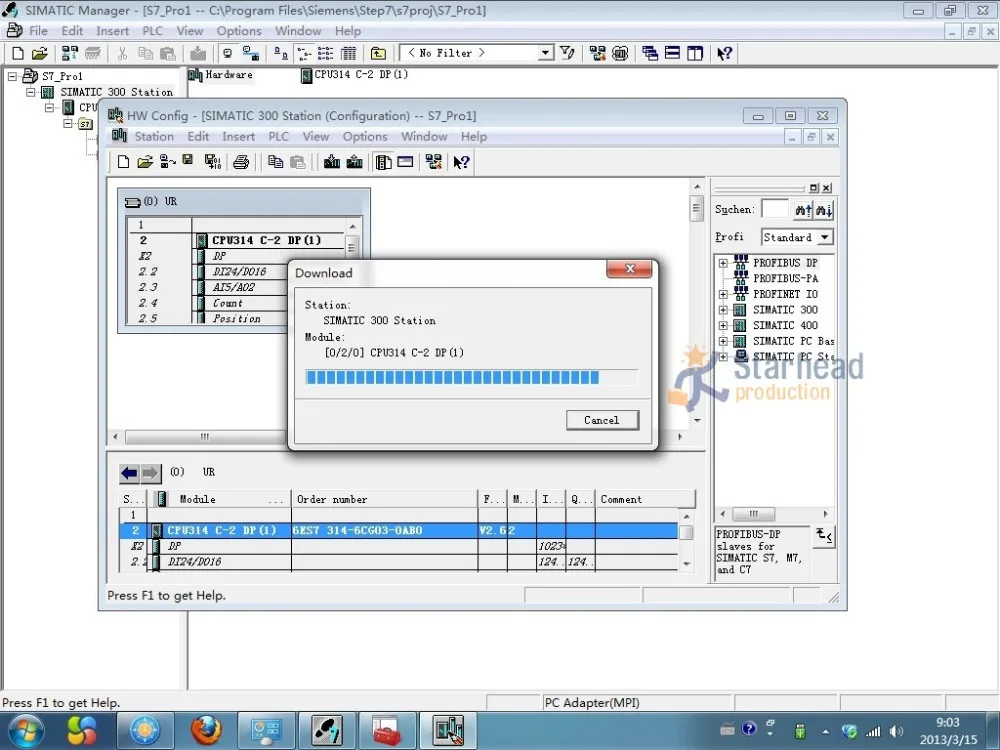The image size is (1000, 750).
Task: Close the Download dialog with the X
Action: (x=629, y=268)
